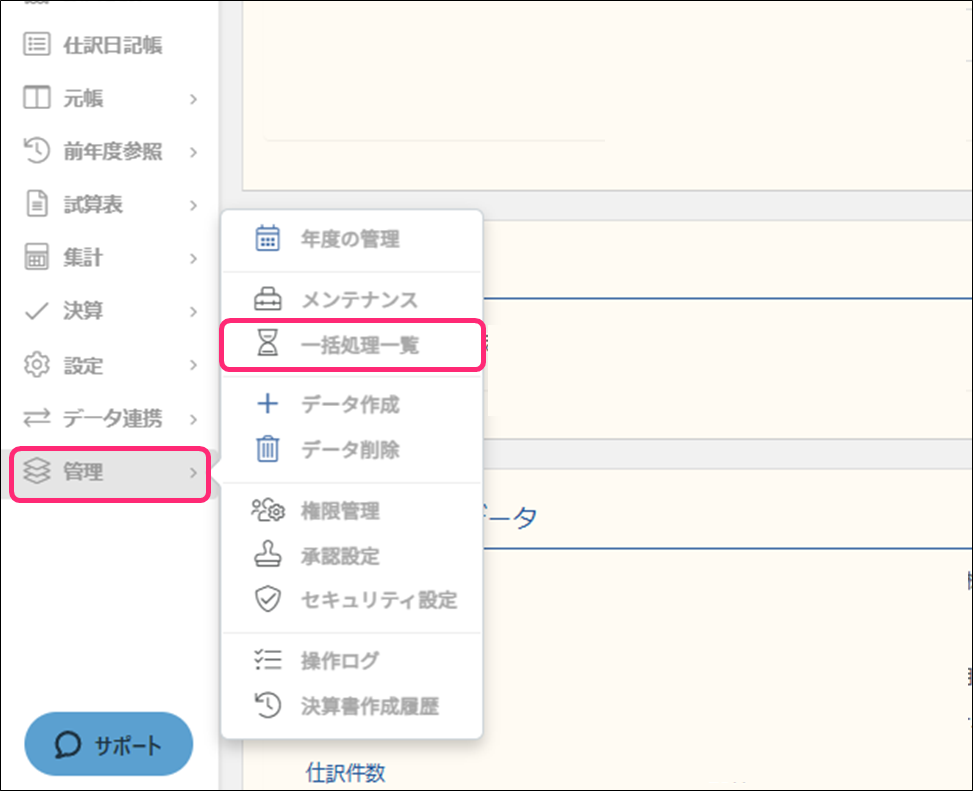Viewport: 973px width, 791px height.
Task: Click the 仕訳件数 link
Action: (x=345, y=773)
